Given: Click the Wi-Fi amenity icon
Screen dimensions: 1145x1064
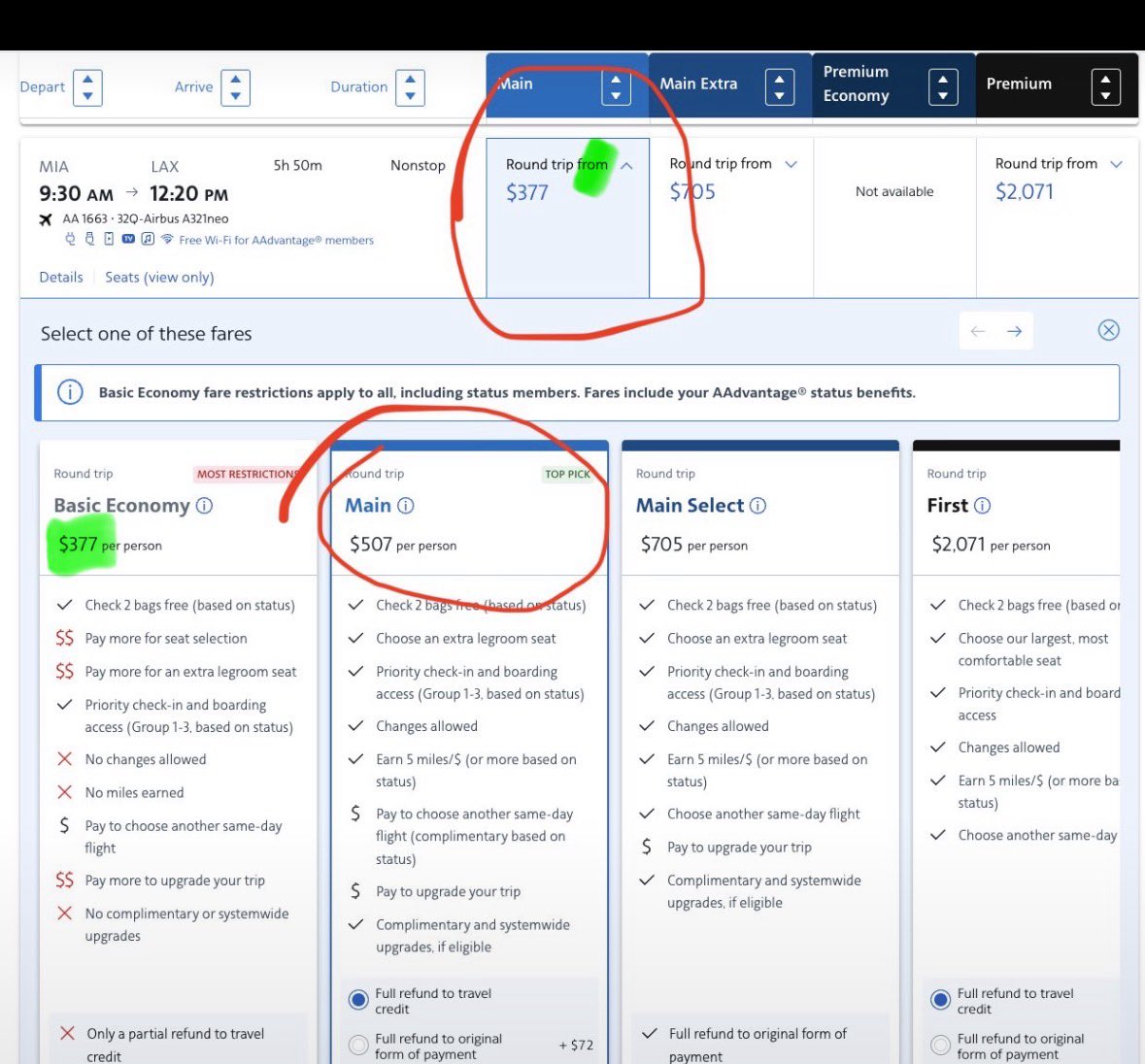Looking at the screenshot, I should coord(167,239).
